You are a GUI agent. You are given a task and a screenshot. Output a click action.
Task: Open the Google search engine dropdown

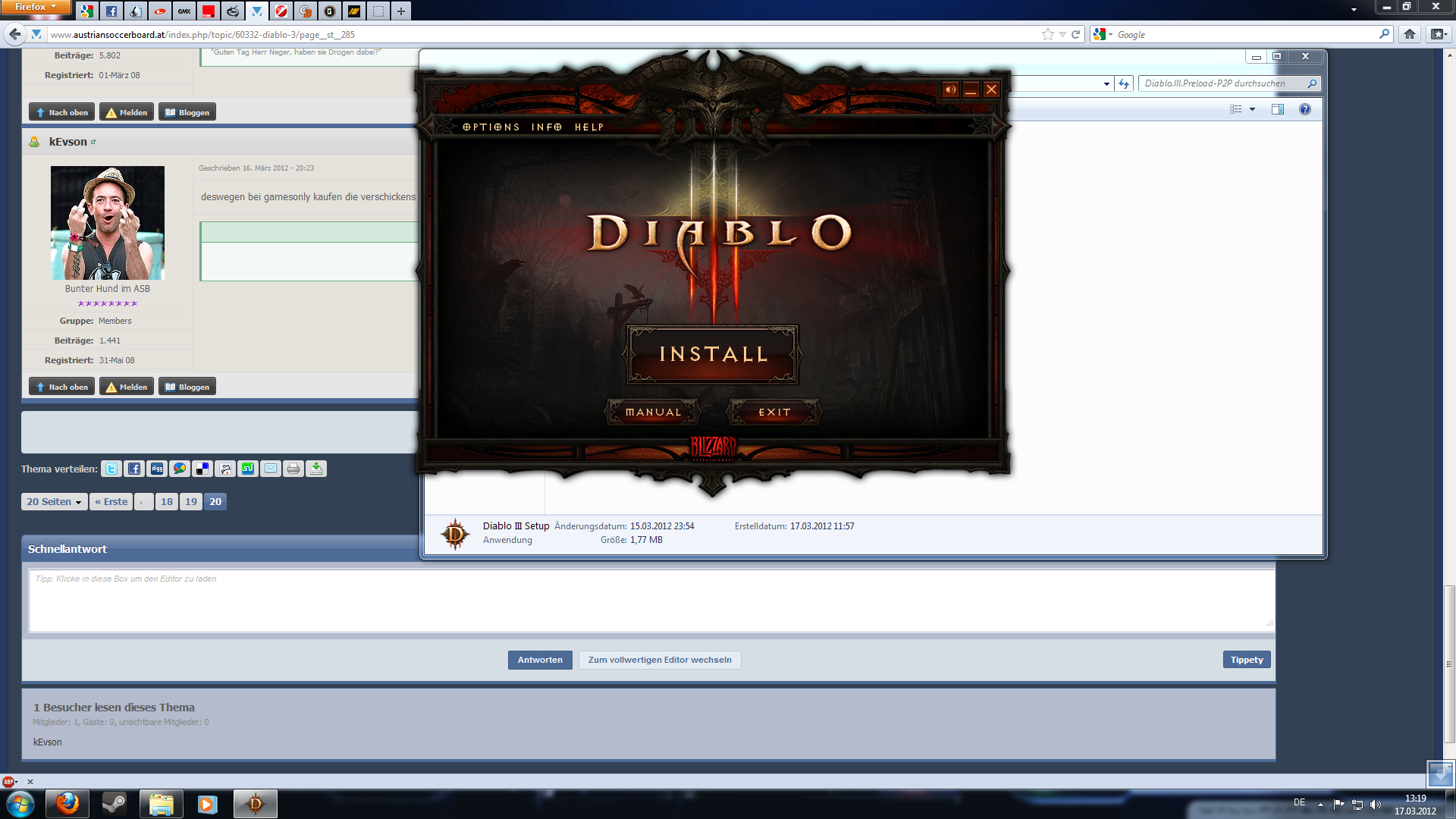tap(1103, 34)
